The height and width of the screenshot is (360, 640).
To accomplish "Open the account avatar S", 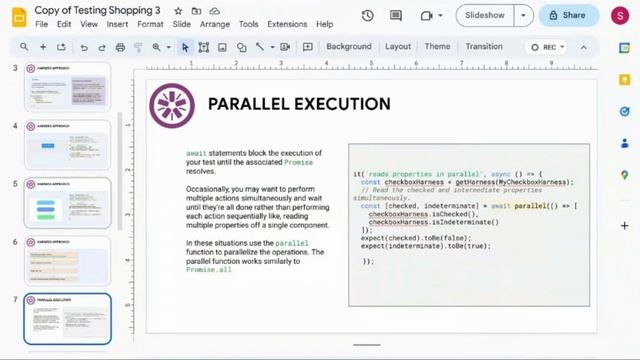I will pyautogui.click(x=620, y=16).
